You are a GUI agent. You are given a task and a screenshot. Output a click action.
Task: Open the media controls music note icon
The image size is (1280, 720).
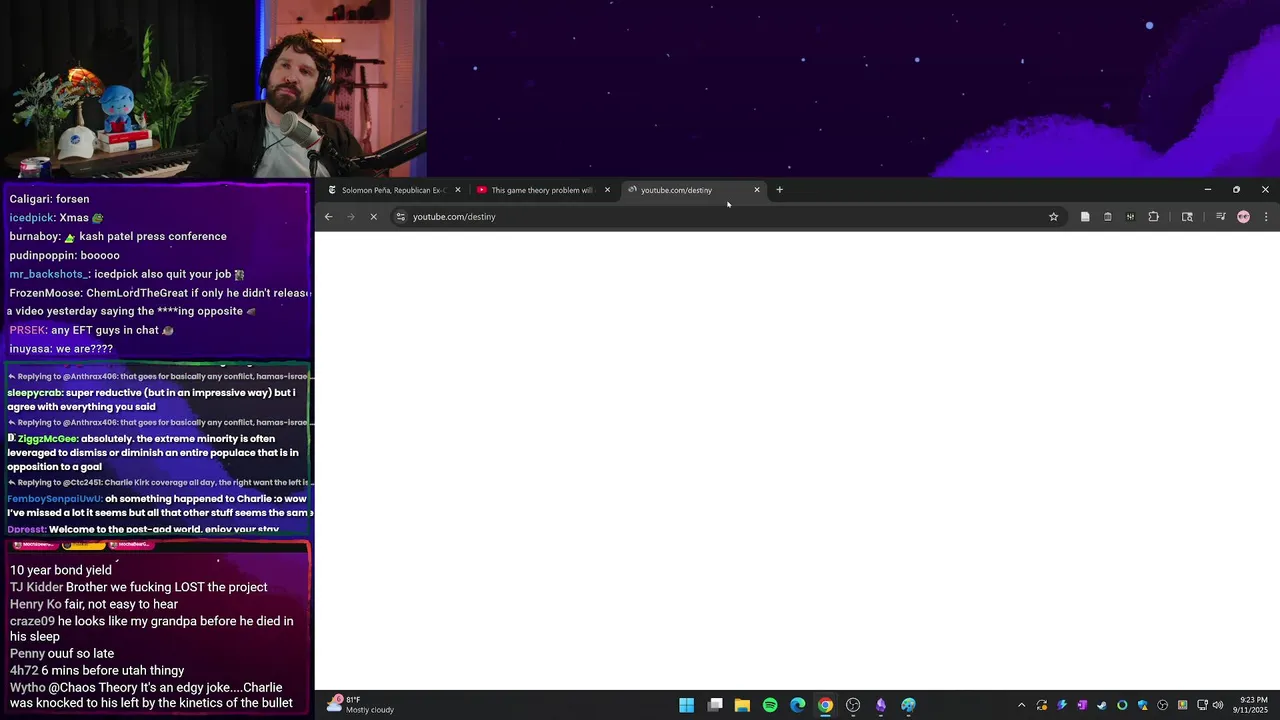coord(1220,217)
